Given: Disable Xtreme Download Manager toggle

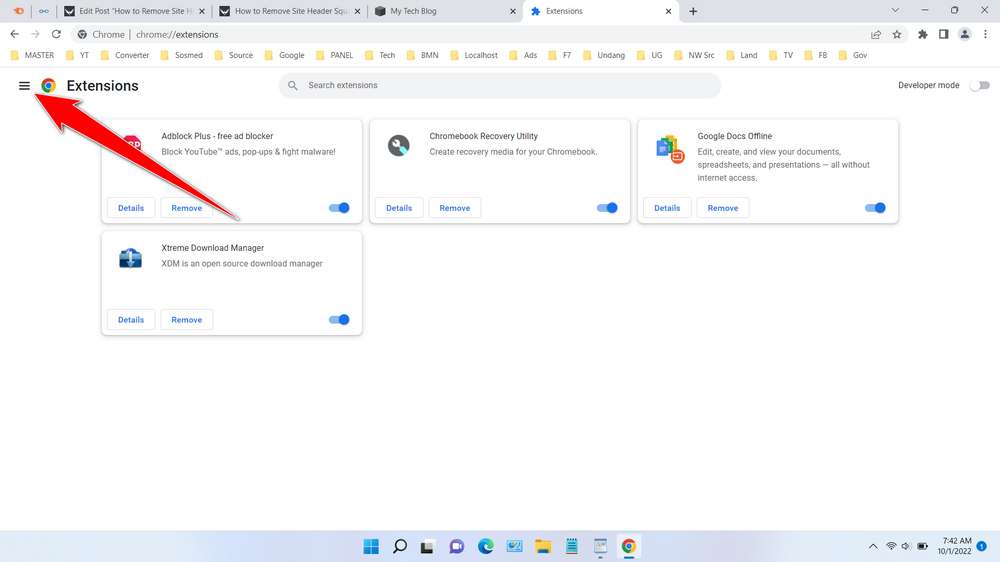Looking at the screenshot, I should click(x=339, y=320).
